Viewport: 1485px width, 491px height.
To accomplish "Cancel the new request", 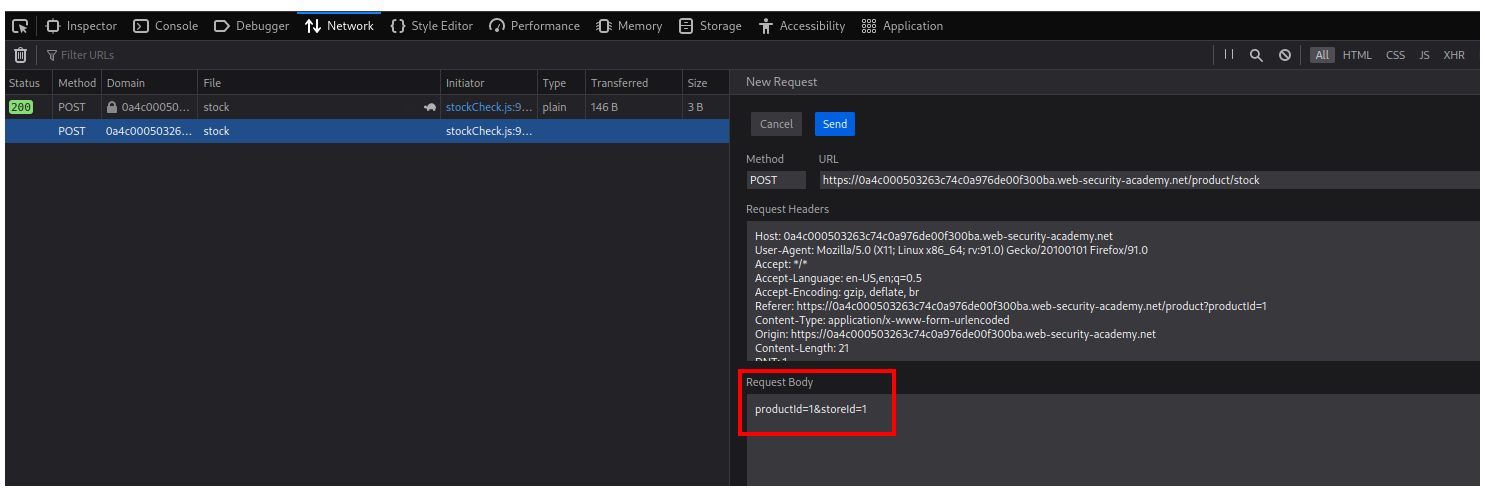I will (776, 124).
